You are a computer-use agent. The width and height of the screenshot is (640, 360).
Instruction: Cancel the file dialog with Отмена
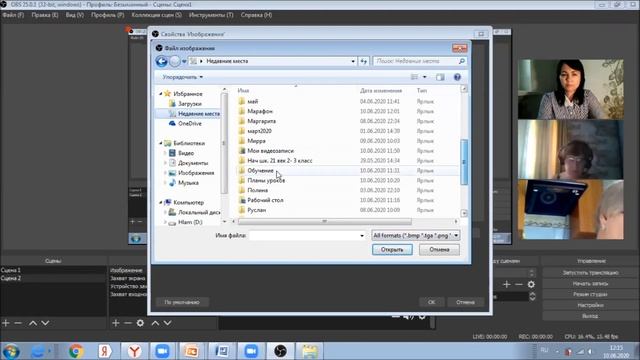(439, 249)
